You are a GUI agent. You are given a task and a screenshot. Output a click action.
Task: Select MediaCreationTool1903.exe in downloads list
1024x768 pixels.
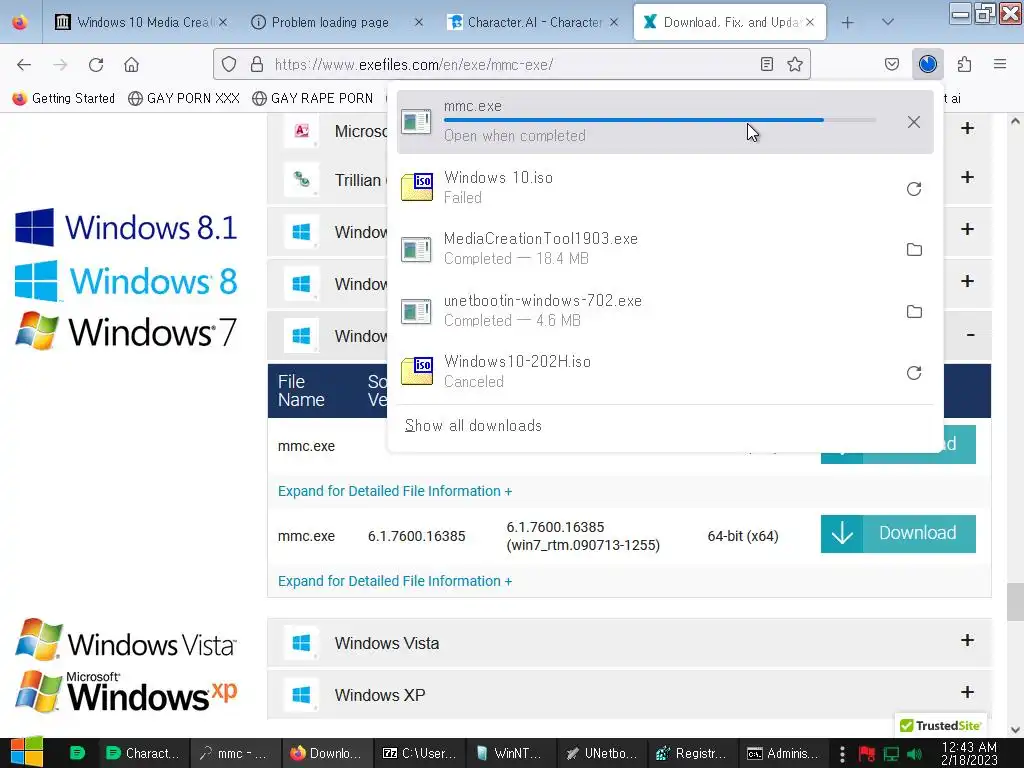[x=665, y=249]
